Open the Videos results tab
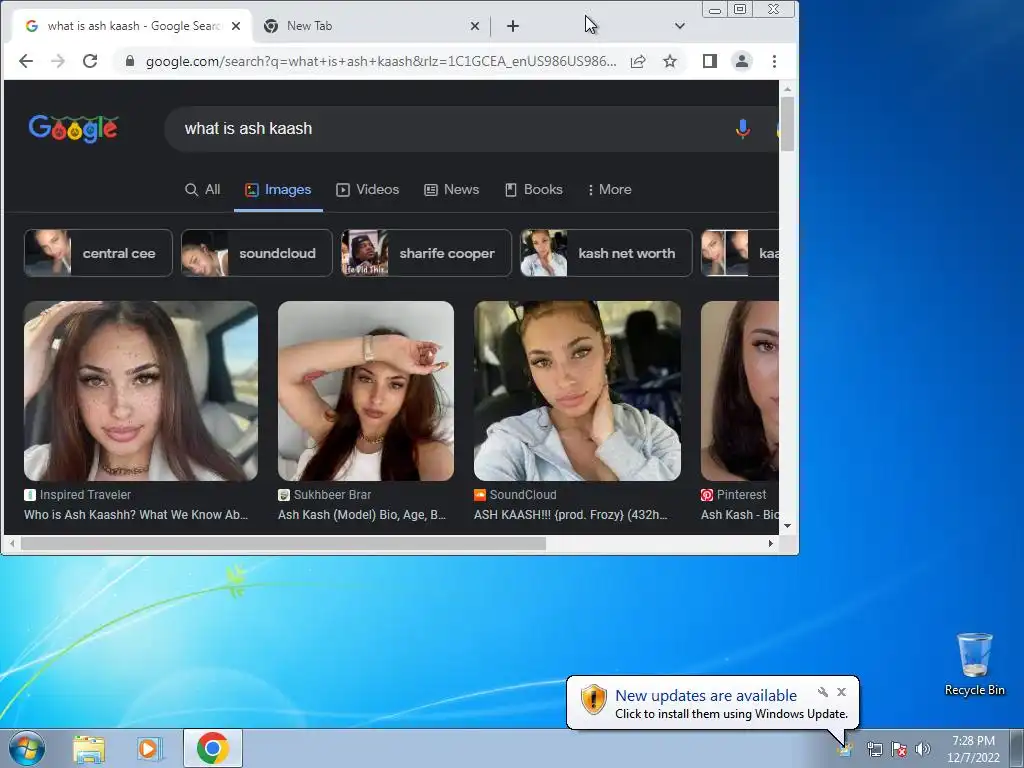Screen dimensions: 1024x768 tap(368, 189)
